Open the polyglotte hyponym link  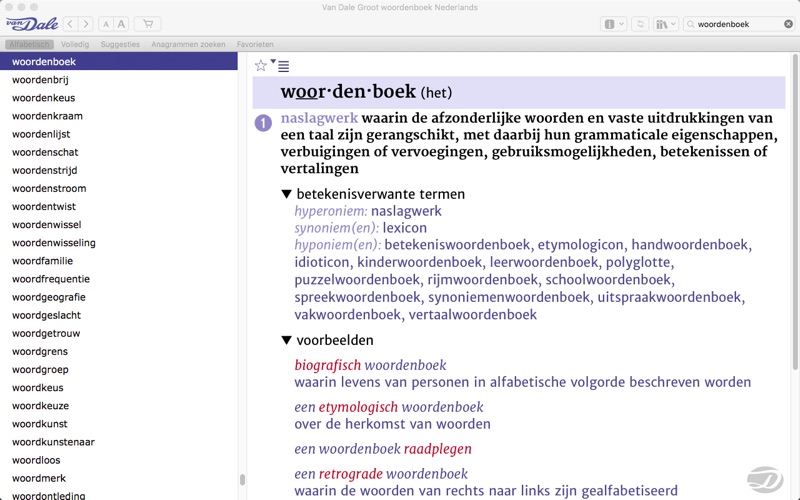(x=638, y=262)
